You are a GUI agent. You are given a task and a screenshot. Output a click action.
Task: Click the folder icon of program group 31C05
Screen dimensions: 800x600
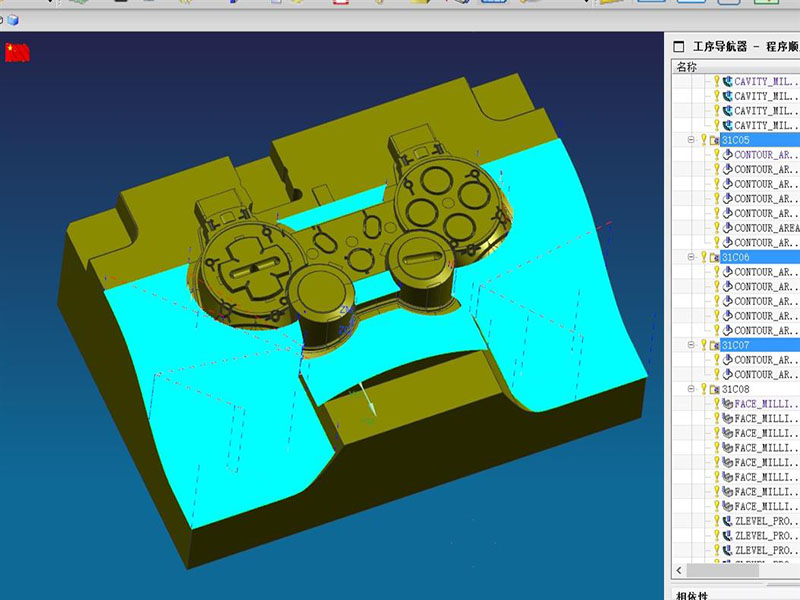714,140
